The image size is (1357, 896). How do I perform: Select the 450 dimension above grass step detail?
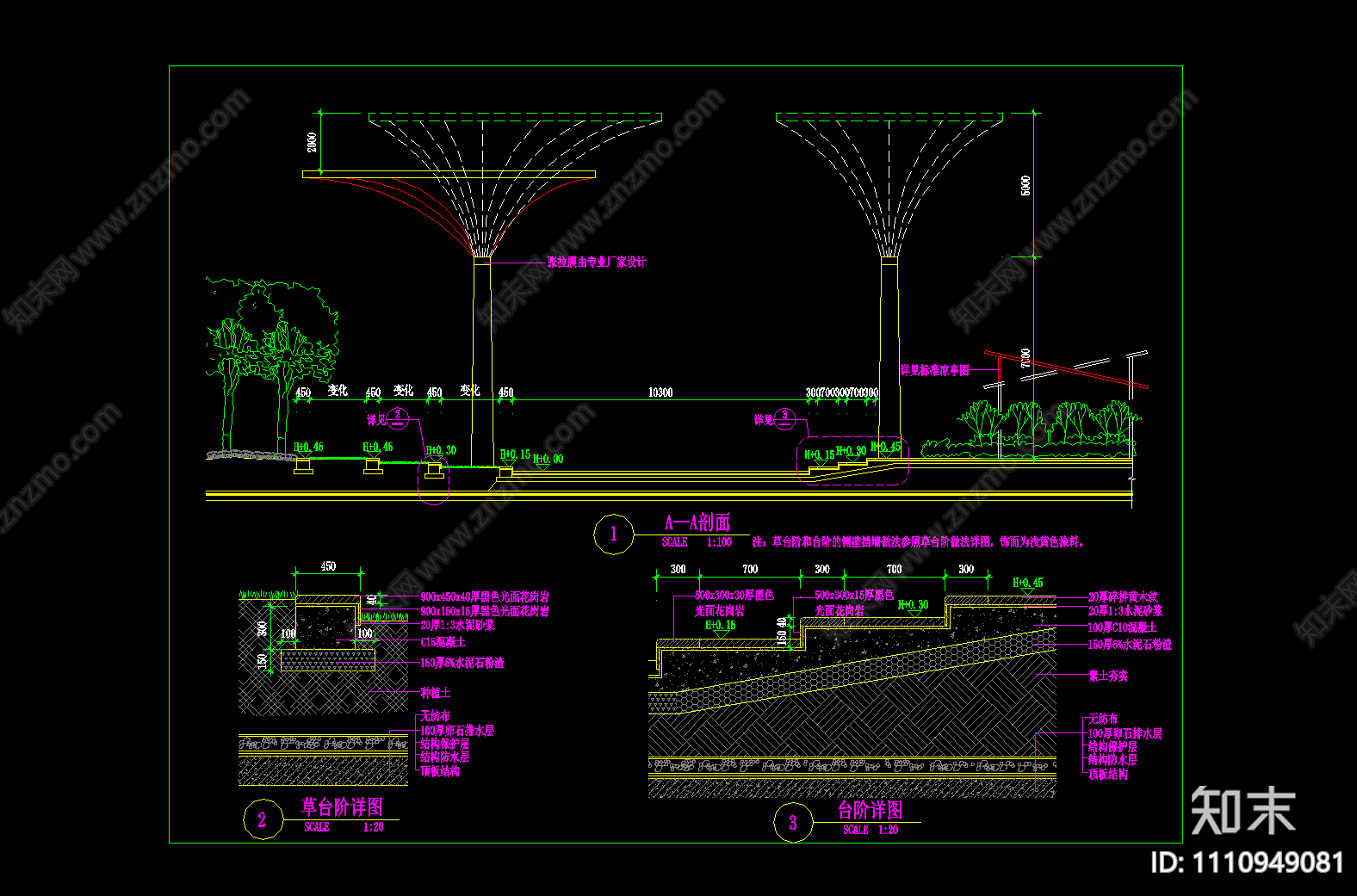(328, 566)
